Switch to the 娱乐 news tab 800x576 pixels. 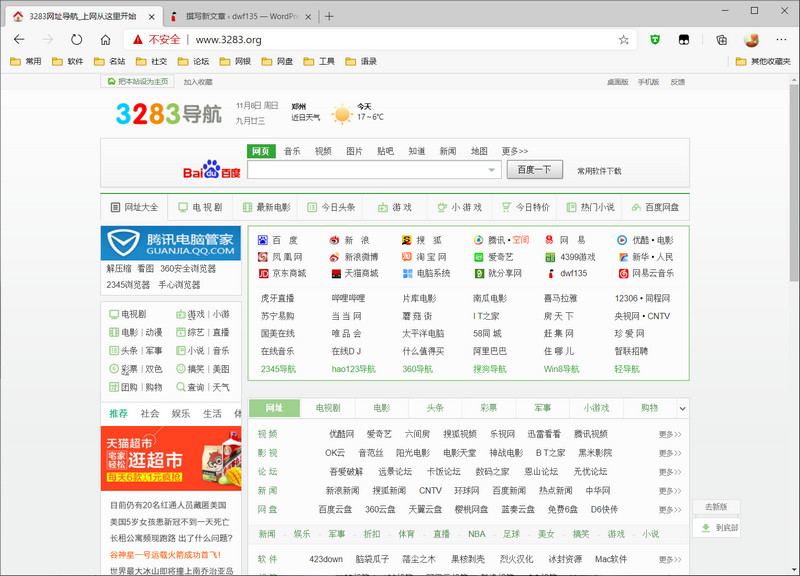pos(181,413)
